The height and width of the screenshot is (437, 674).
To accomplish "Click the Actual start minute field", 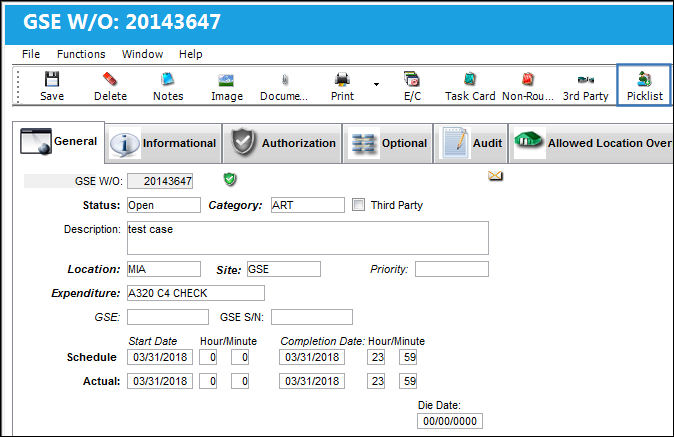I will pos(240,381).
